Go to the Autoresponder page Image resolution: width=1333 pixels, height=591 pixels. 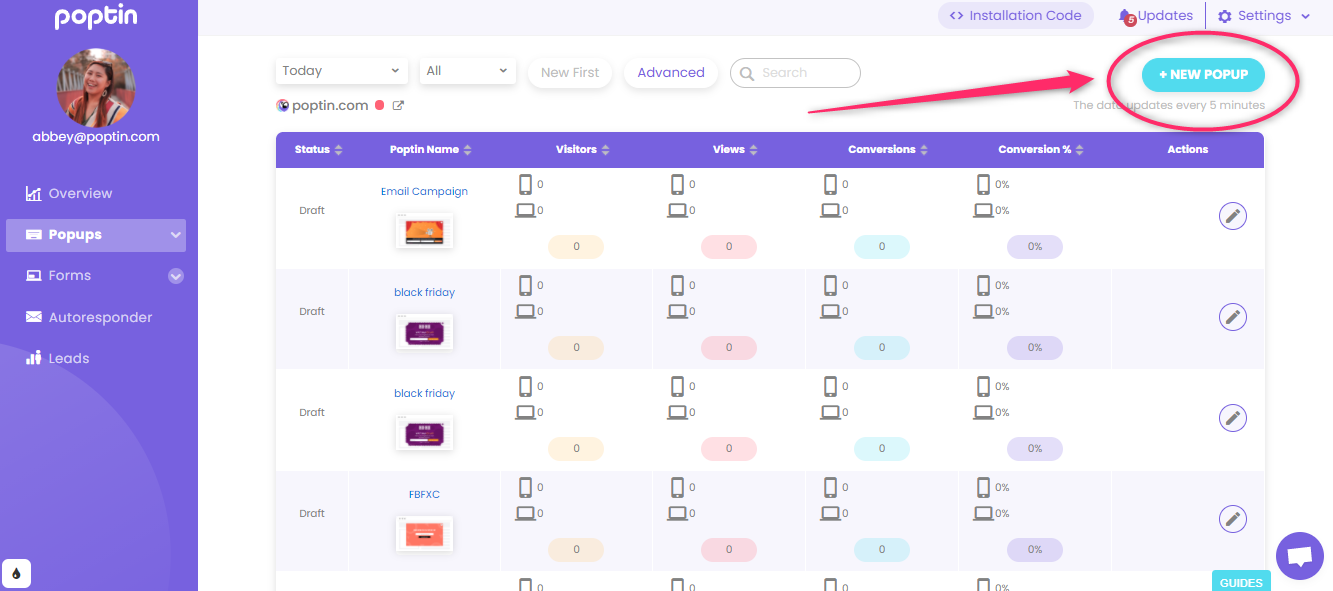pyautogui.click(x=89, y=318)
